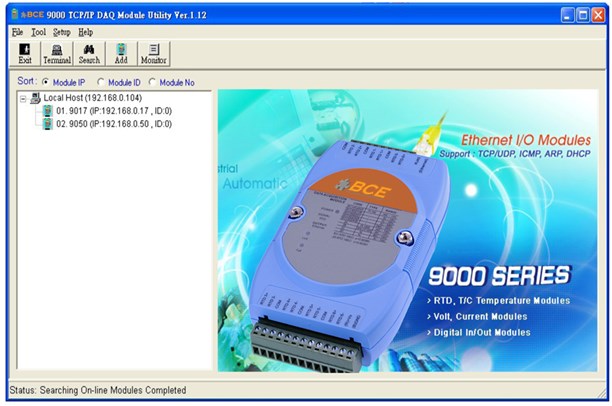Select module 01. 9017 (IP:192.168.0.17)
Image resolution: width=612 pixels, height=406 pixels.
[x=114, y=111]
